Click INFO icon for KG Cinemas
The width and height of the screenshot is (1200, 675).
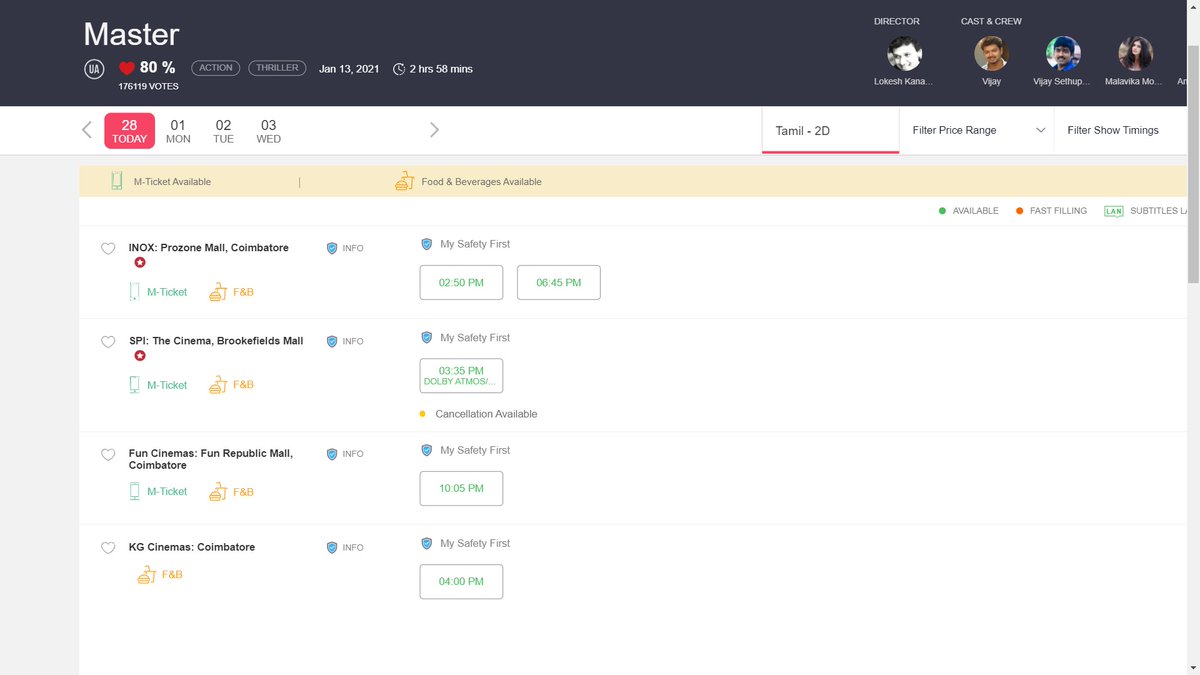click(x=332, y=548)
